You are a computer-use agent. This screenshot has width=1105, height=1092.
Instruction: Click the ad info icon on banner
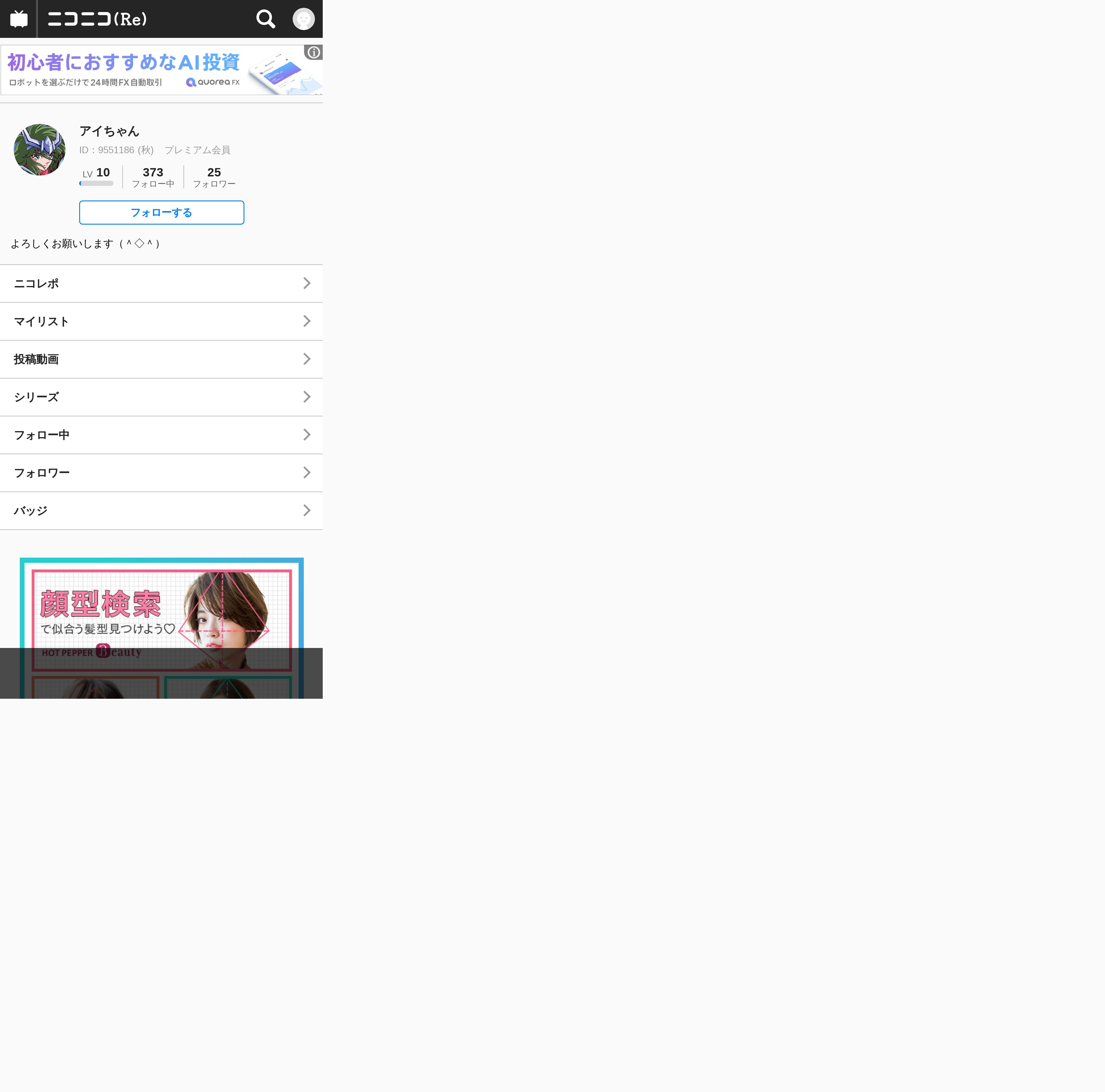tap(314, 52)
